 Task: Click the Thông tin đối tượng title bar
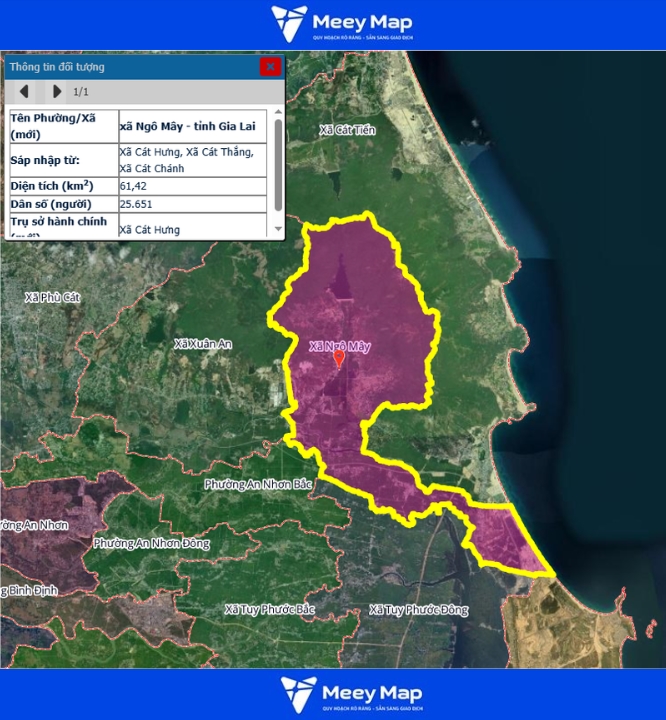pos(130,67)
